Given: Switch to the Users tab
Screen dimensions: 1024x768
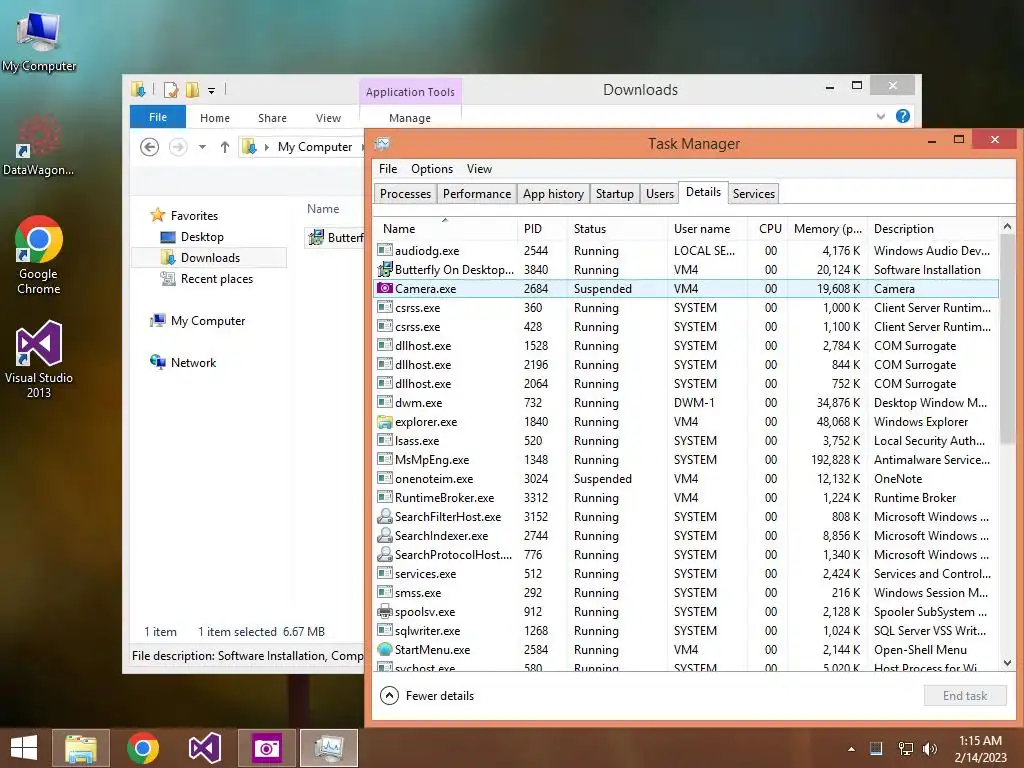Looking at the screenshot, I should pyautogui.click(x=660, y=194).
